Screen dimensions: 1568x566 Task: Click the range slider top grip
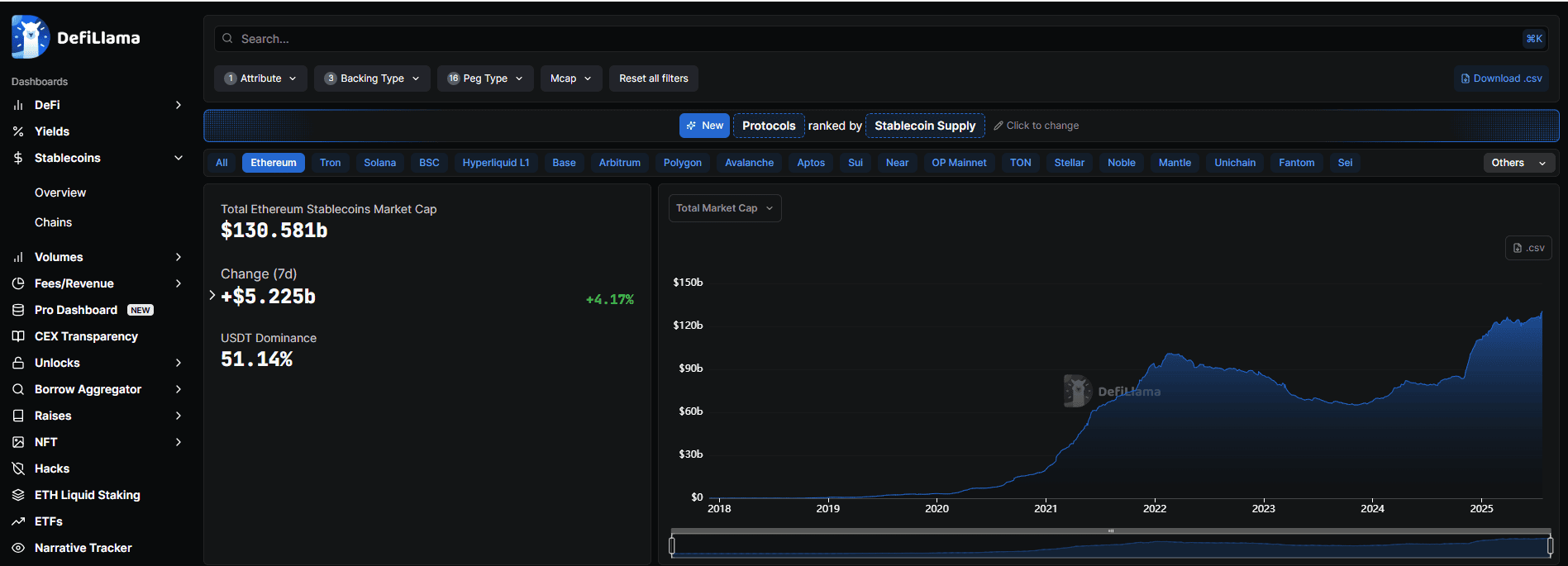point(1111,531)
